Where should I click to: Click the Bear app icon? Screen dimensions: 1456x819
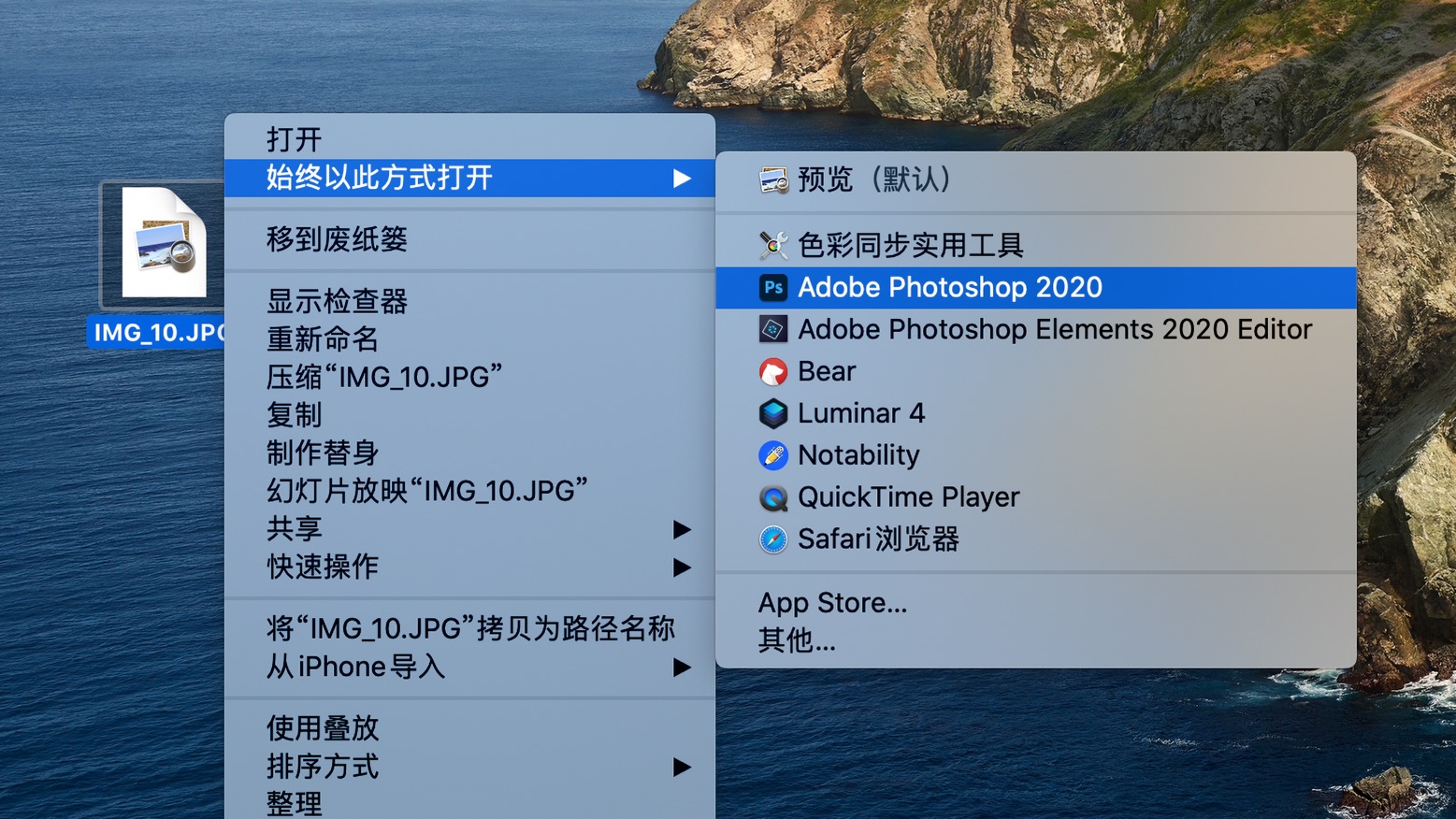click(773, 371)
